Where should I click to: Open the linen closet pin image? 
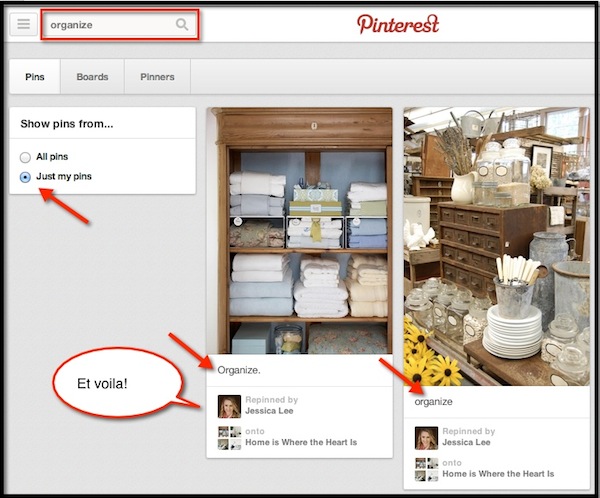(300, 230)
